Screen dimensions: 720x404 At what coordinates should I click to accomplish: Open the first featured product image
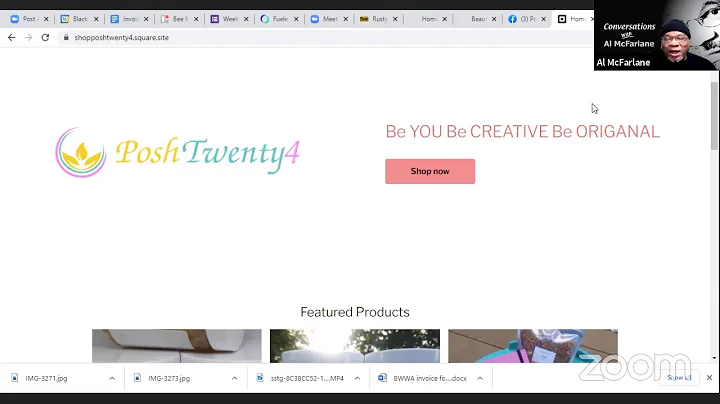(x=177, y=346)
